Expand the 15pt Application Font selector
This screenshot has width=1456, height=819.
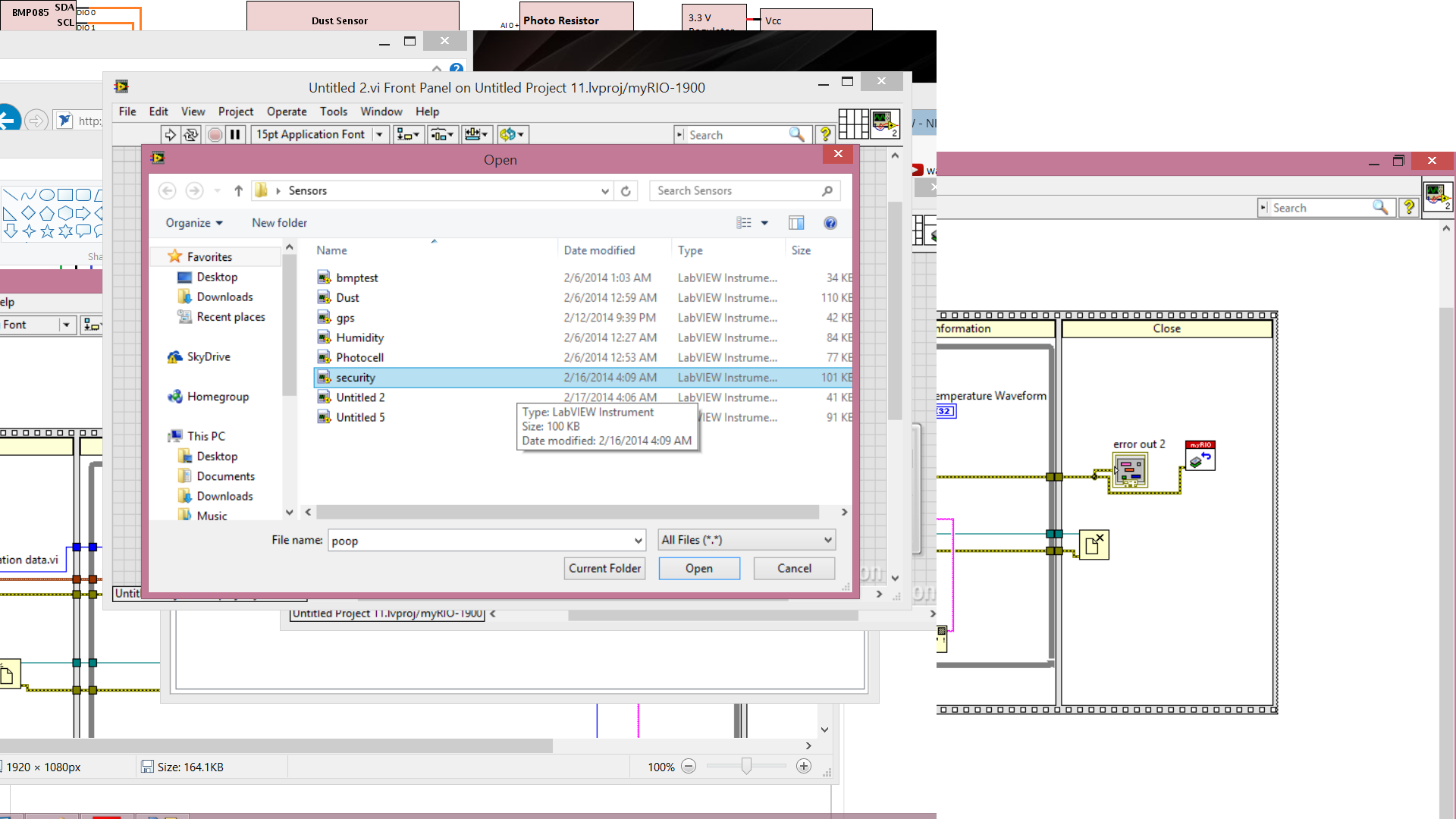(380, 135)
